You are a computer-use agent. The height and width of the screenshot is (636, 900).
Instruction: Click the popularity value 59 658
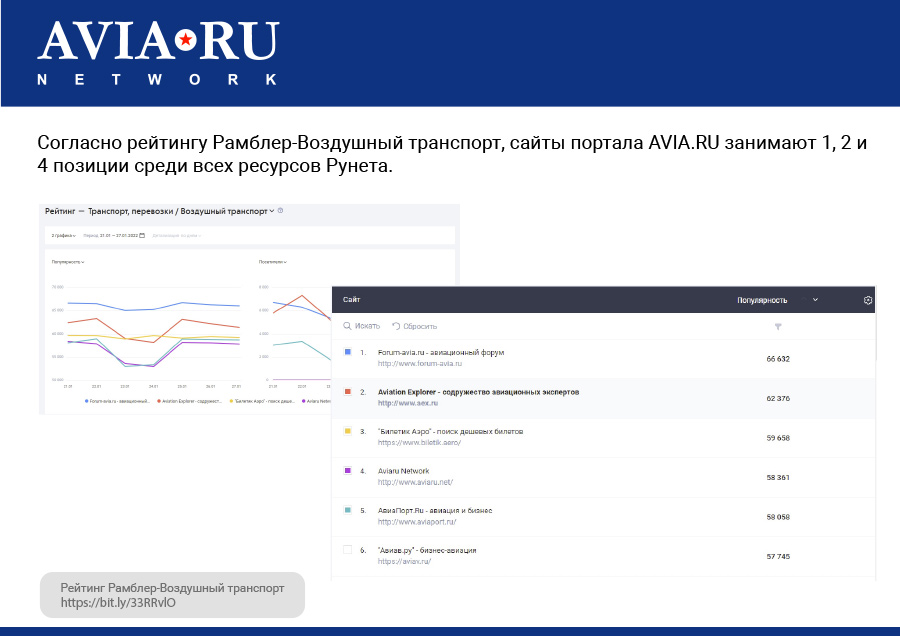[778, 438]
